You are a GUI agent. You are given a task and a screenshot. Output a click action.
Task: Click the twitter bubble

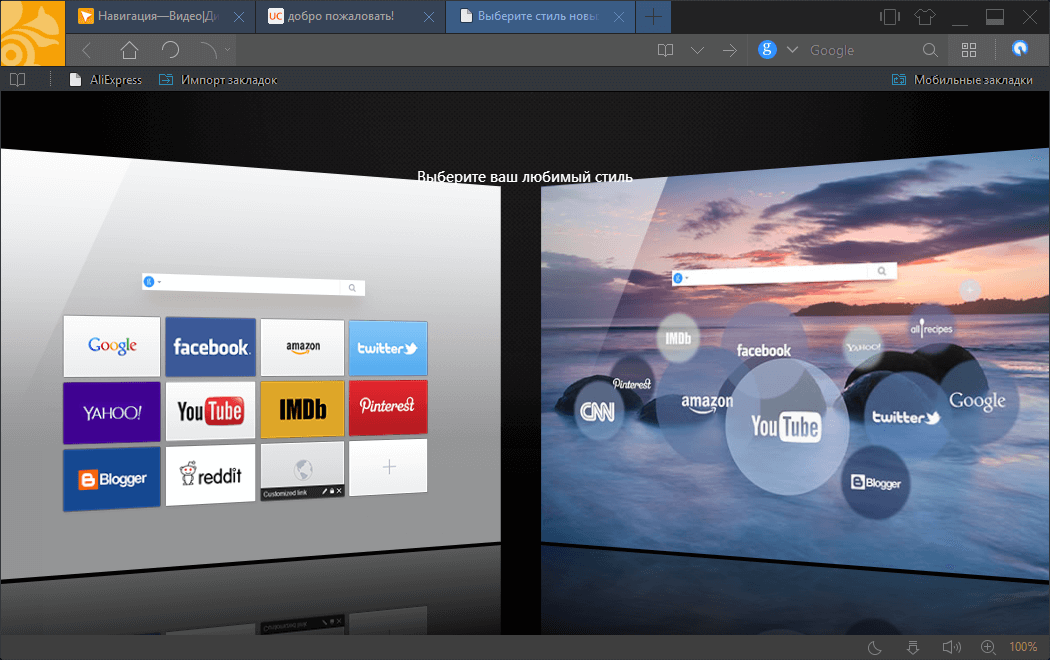click(906, 418)
